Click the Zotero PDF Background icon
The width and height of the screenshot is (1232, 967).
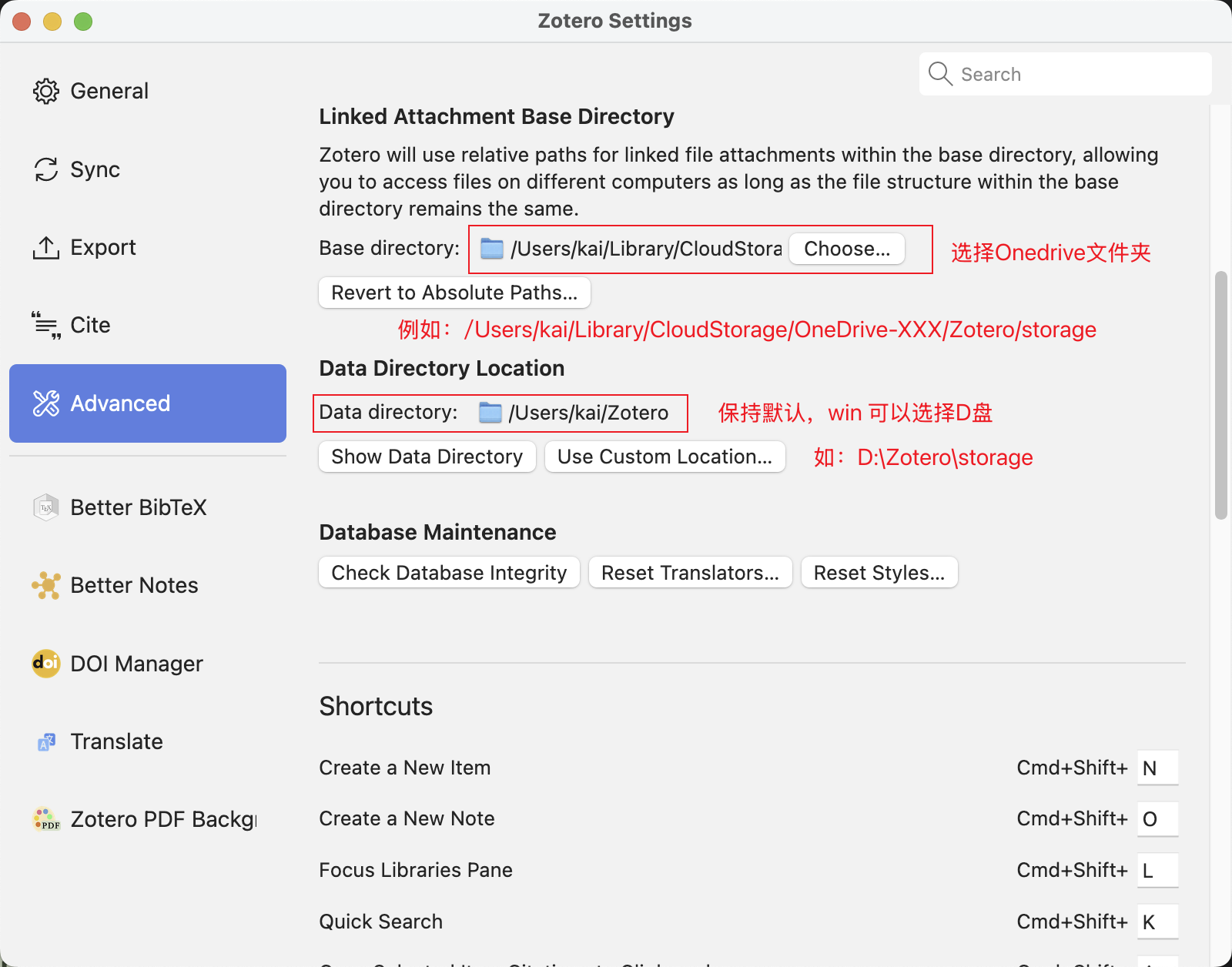tap(46, 819)
